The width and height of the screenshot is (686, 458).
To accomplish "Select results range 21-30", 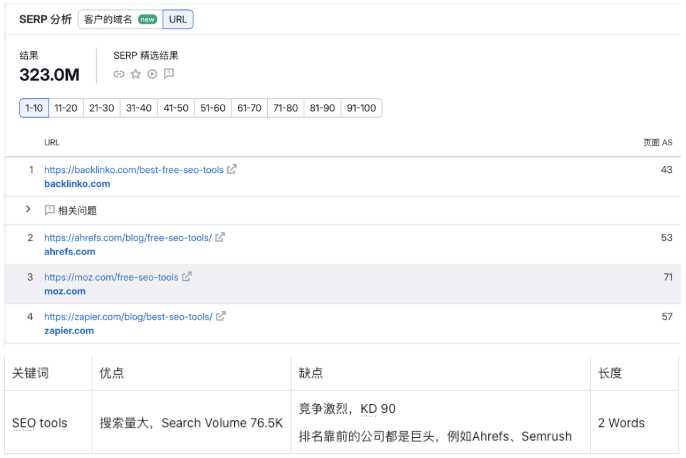I will coord(102,108).
